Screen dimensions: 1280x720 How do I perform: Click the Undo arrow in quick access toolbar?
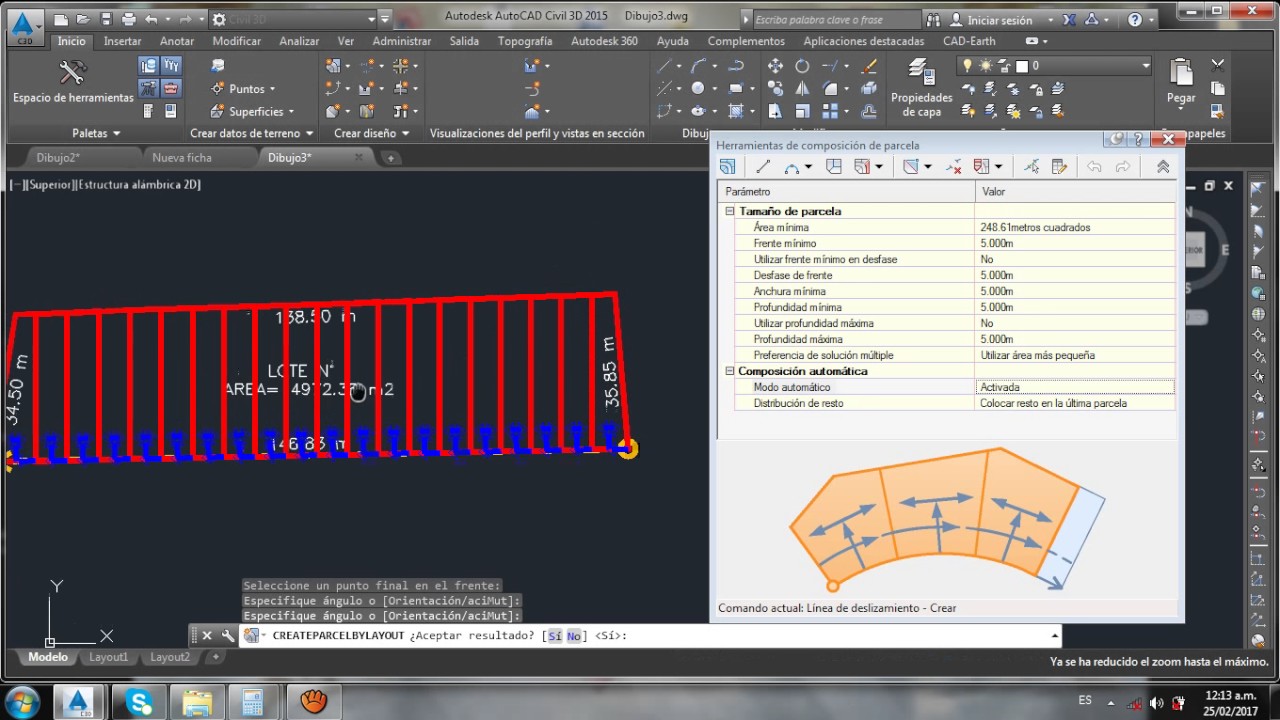coord(151,19)
